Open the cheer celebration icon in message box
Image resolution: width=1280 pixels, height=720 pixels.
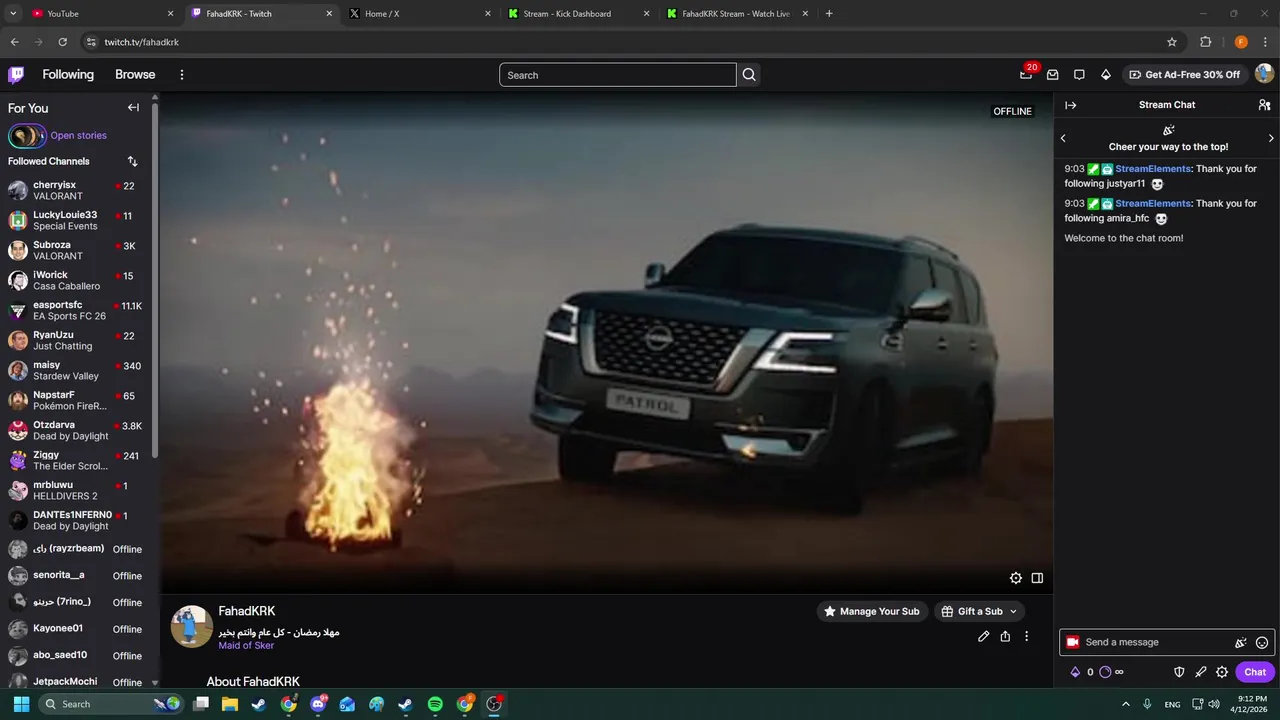point(1241,643)
